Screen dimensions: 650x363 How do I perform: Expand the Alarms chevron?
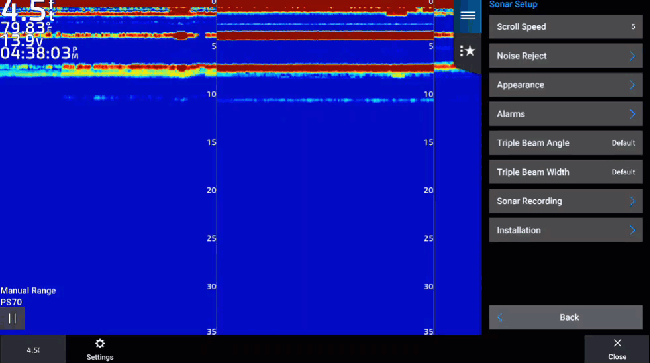coord(632,114)
